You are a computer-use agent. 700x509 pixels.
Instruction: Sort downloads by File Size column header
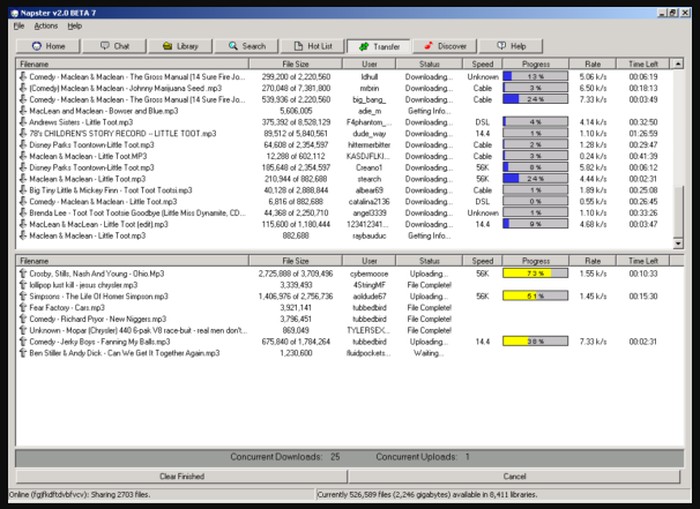click(296, 64)
